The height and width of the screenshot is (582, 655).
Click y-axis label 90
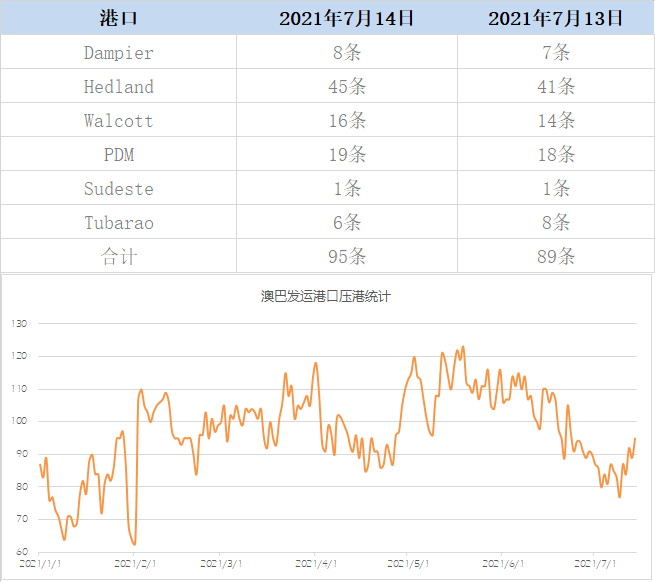pos(22,454)
